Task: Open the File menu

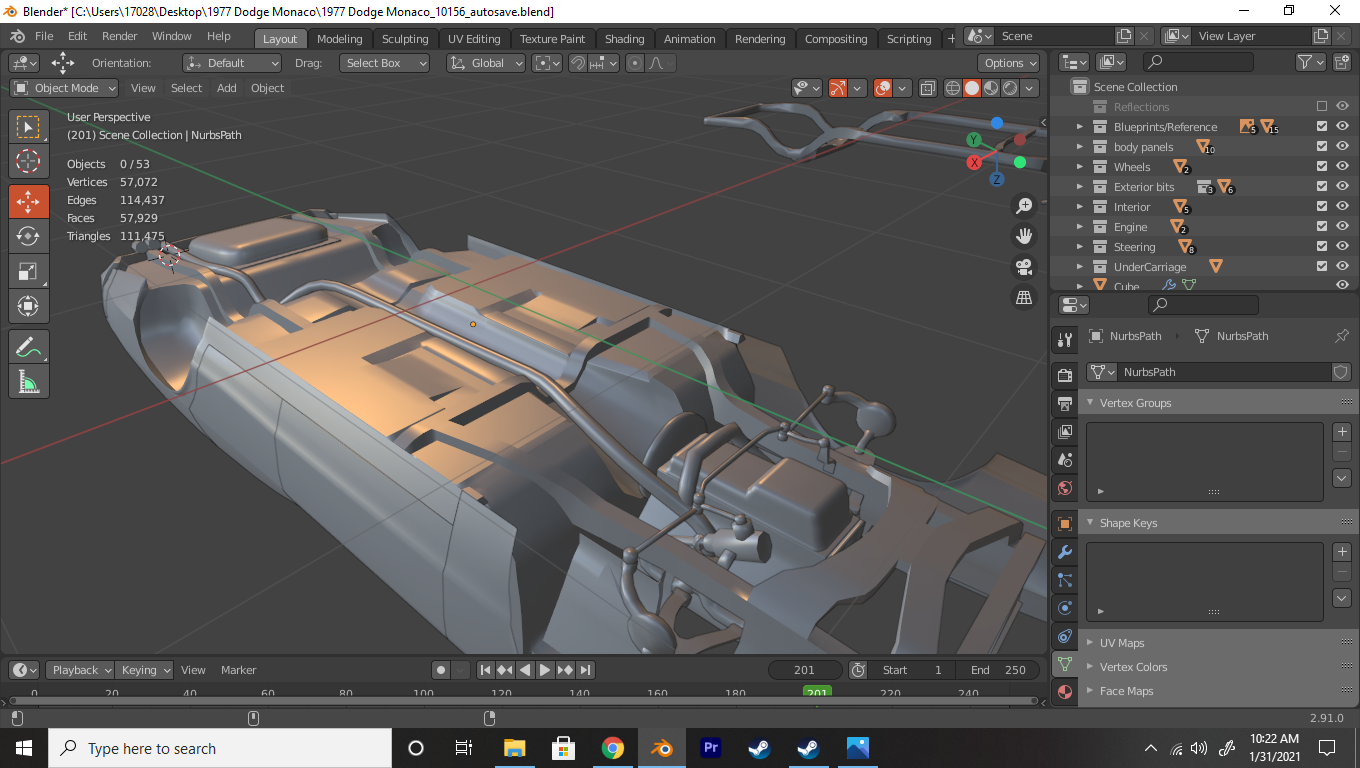Action: 44,36
